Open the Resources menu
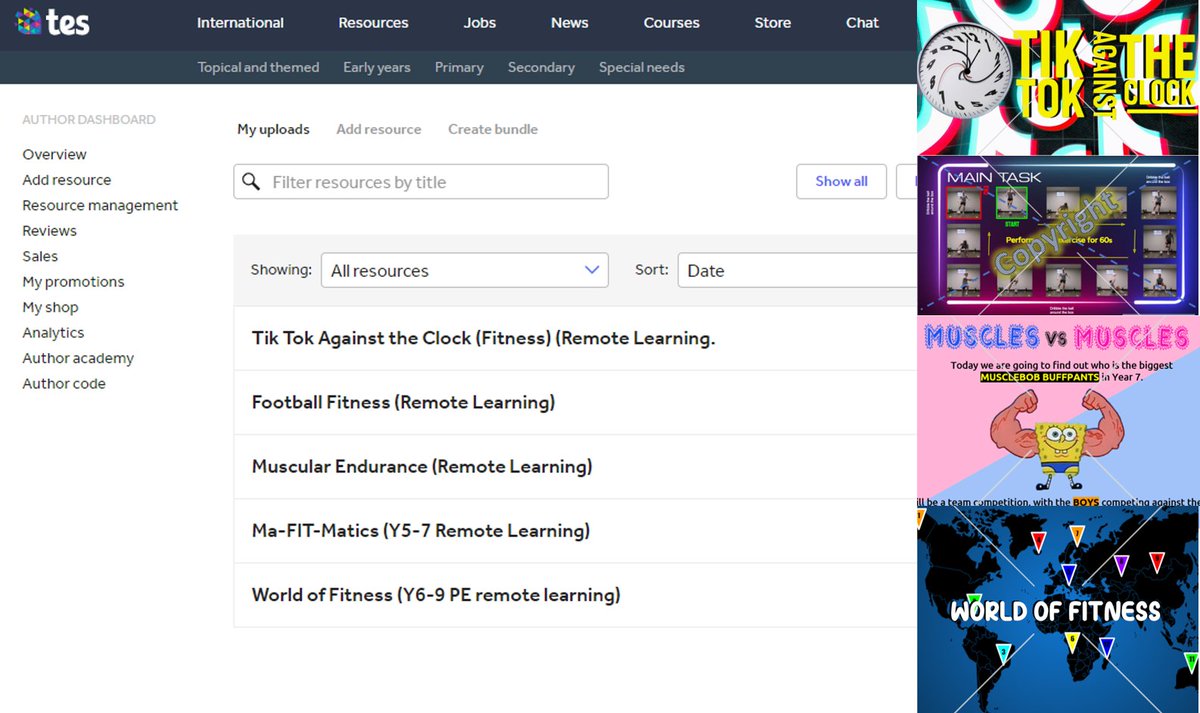Viewport: 1200px width, 713px height. pos(373,22)
